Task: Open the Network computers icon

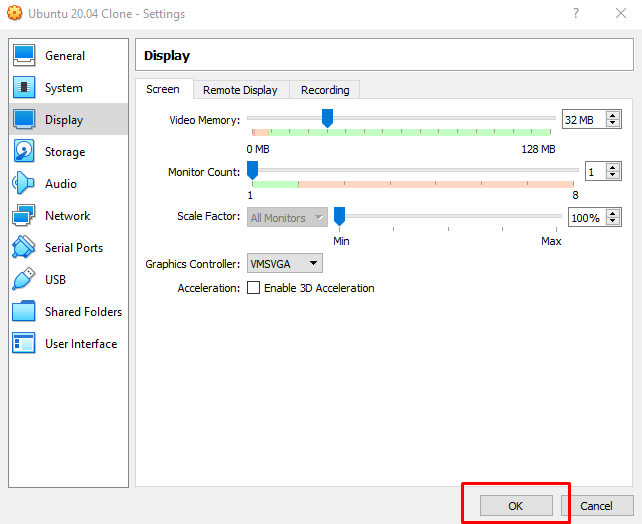Action: pos(24,215)
